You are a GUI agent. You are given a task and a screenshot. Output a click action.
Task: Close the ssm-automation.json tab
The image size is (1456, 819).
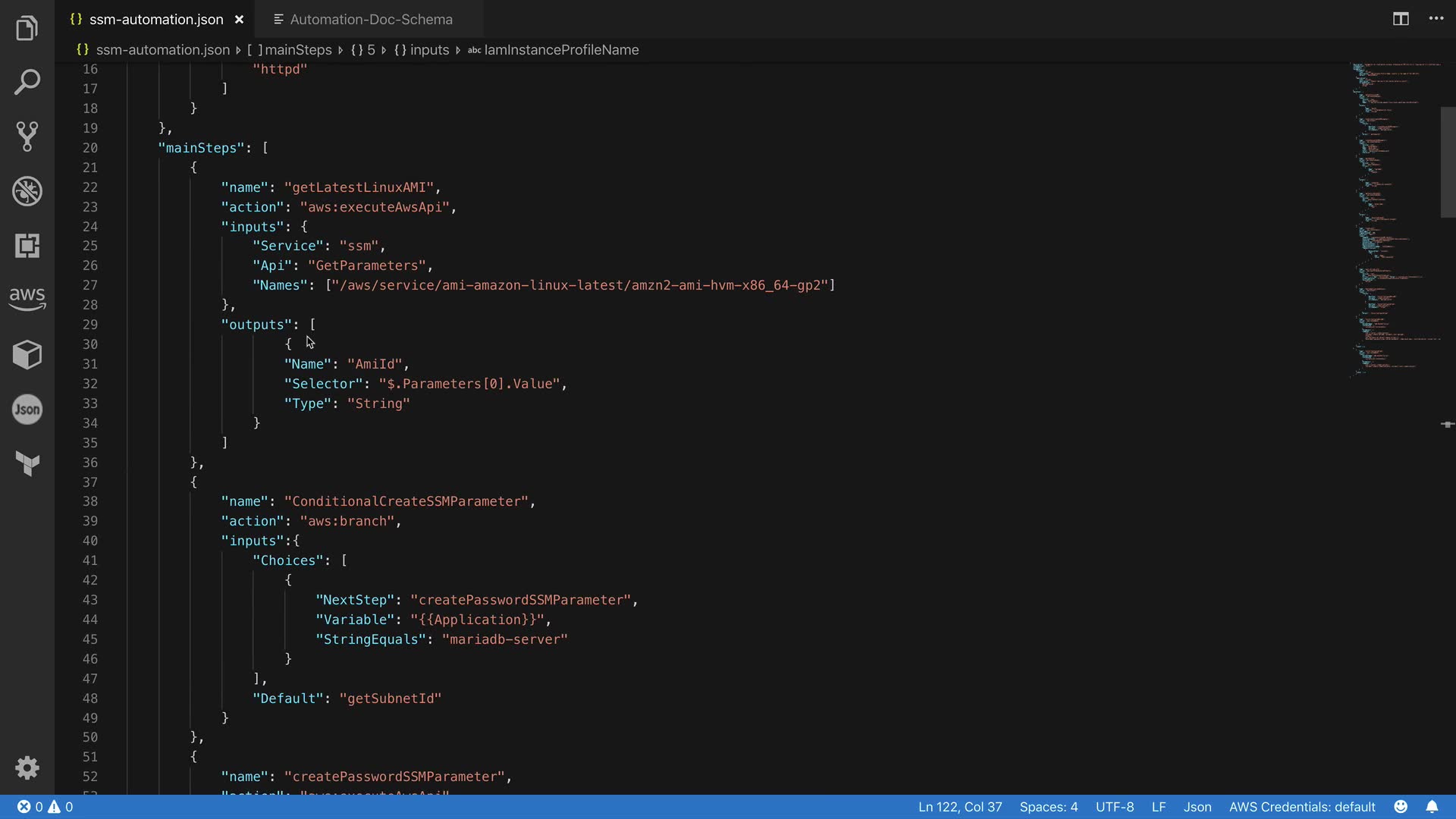tap(240, 20)
